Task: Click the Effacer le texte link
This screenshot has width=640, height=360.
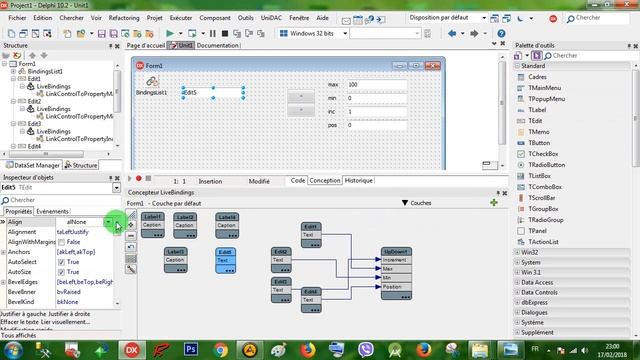Action: click(20, 322)
